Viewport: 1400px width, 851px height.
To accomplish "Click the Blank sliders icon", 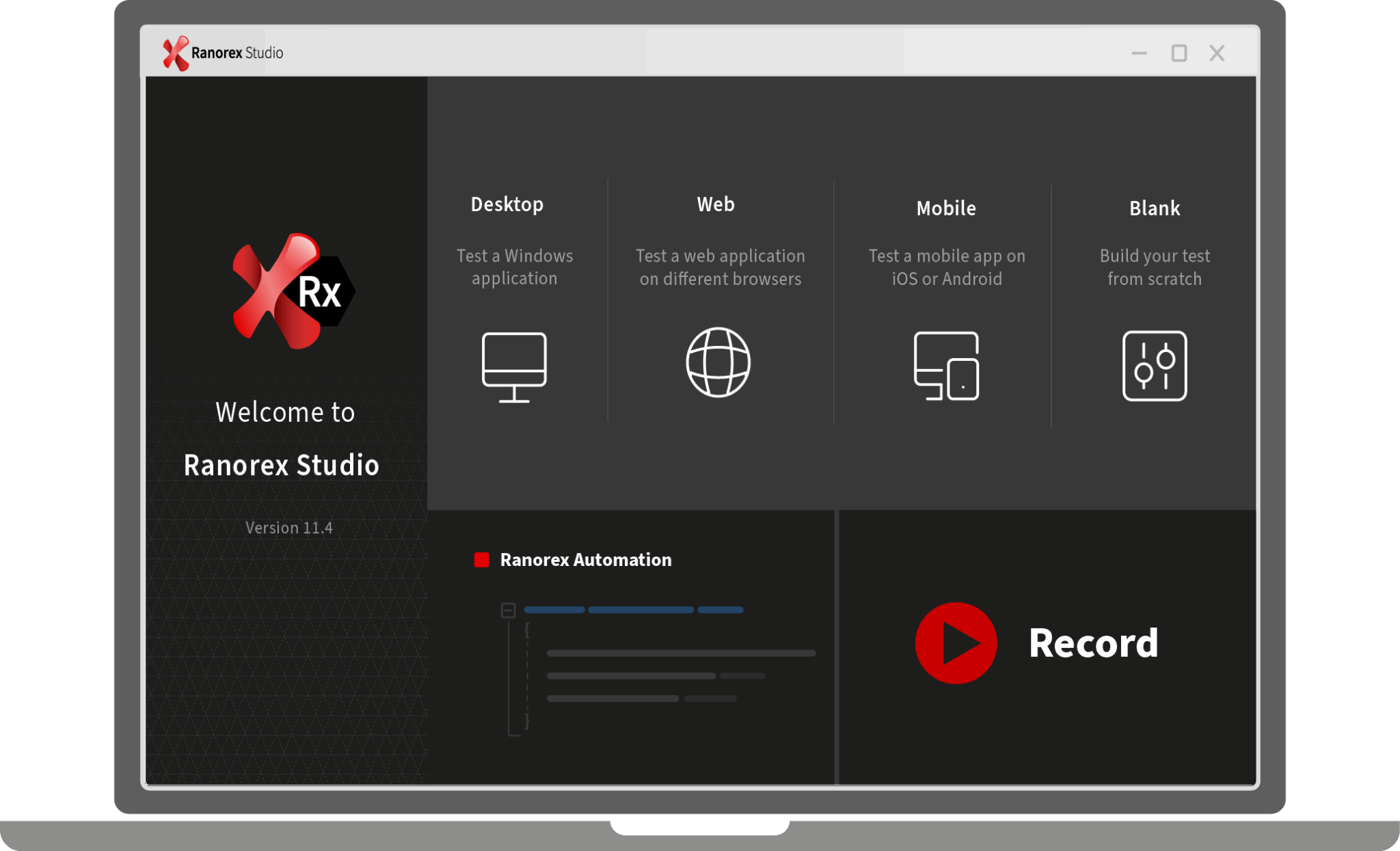I will pyautogui.click(x=1155, y=366).
